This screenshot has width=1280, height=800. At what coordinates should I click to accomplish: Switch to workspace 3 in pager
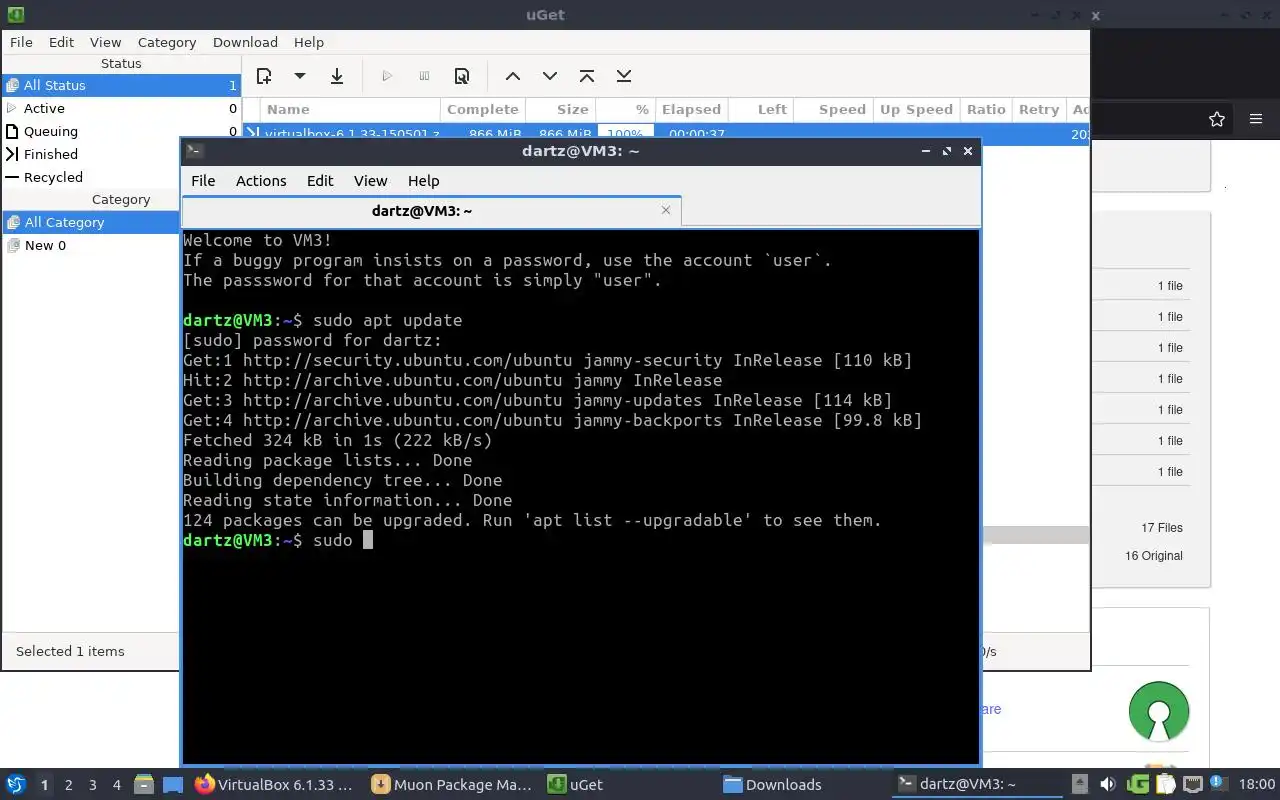coord(93,785)
